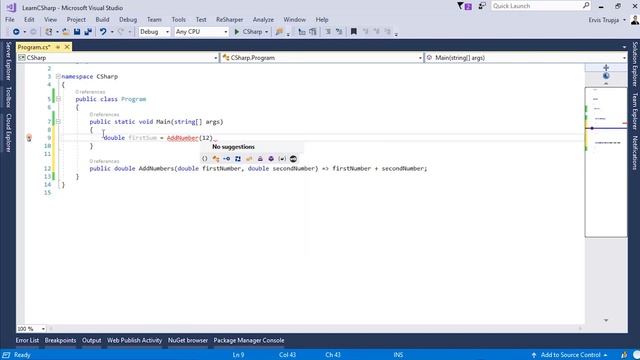Comment out the selected lines
Image resolution: width=640 pixels, height=360 pixels.
[328, 31]
